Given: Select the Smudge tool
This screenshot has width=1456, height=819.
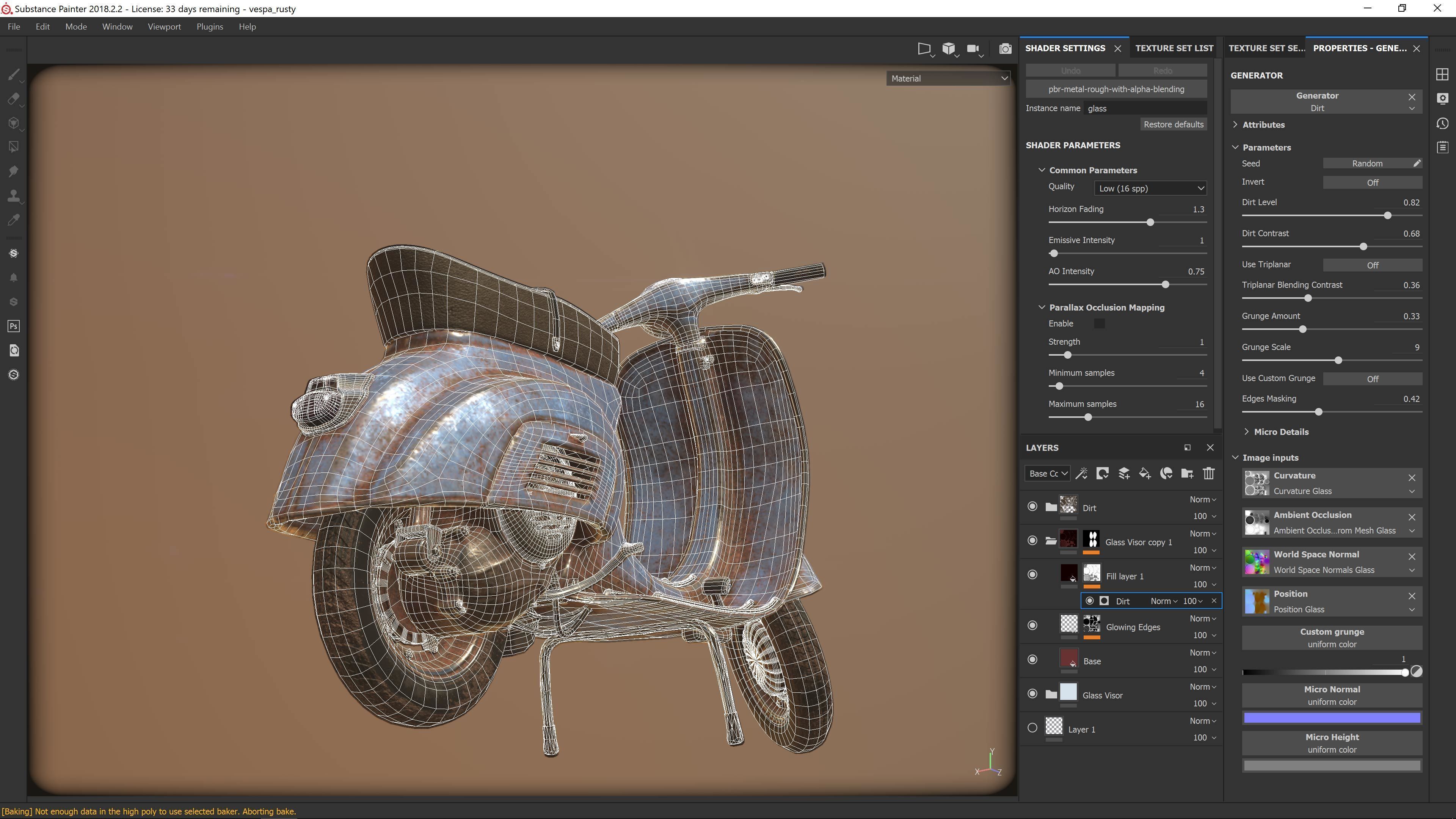Looking at the screenshot, I should [14, 171].
